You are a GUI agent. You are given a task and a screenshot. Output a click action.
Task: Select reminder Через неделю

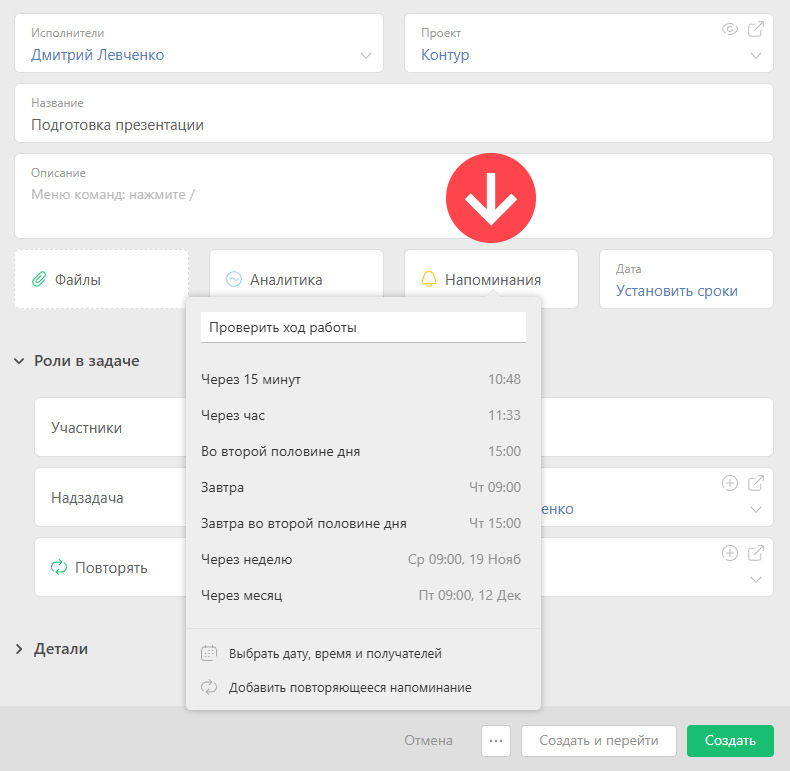361,559
